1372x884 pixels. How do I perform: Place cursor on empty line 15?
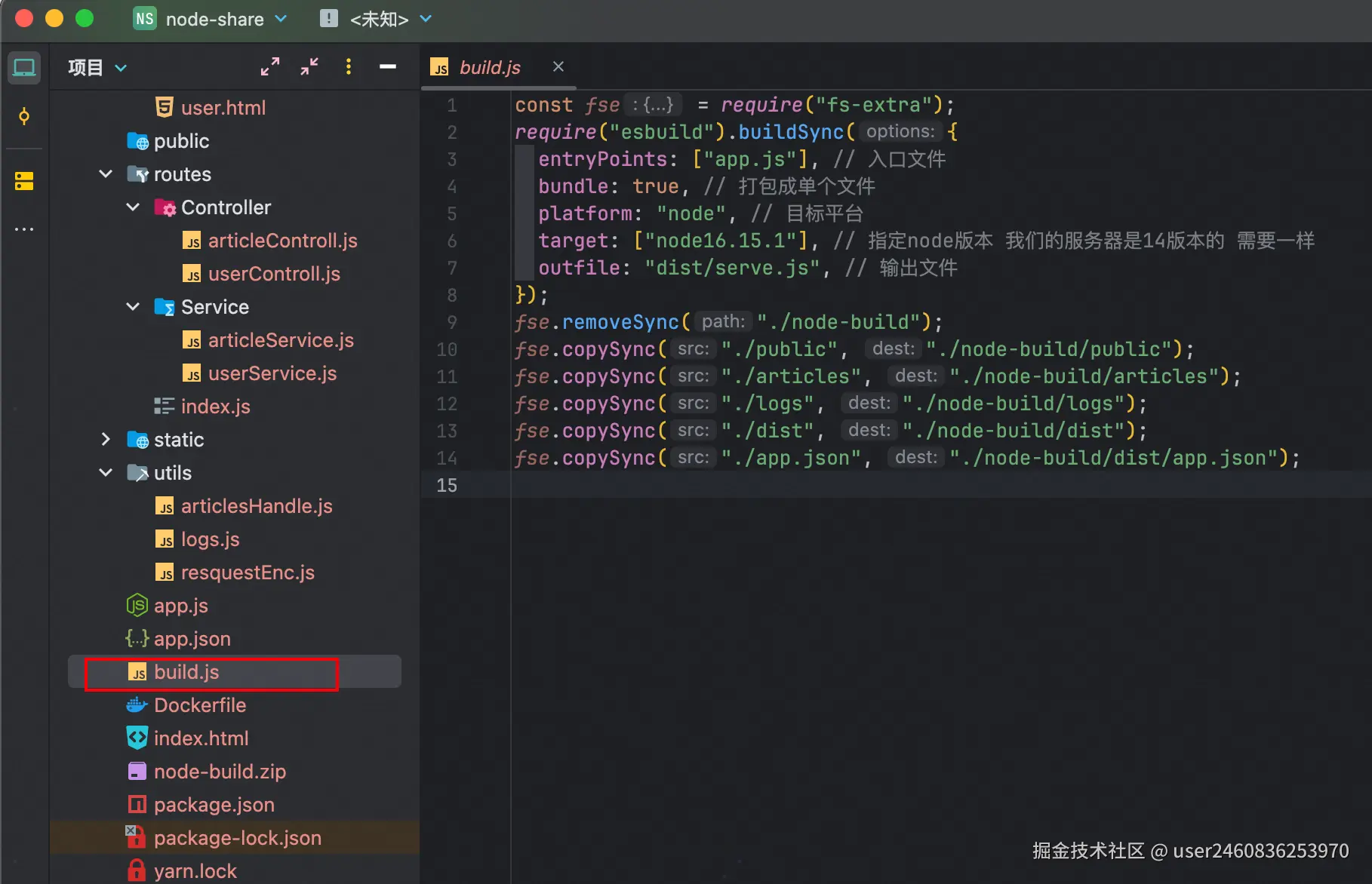click(755, 485)
